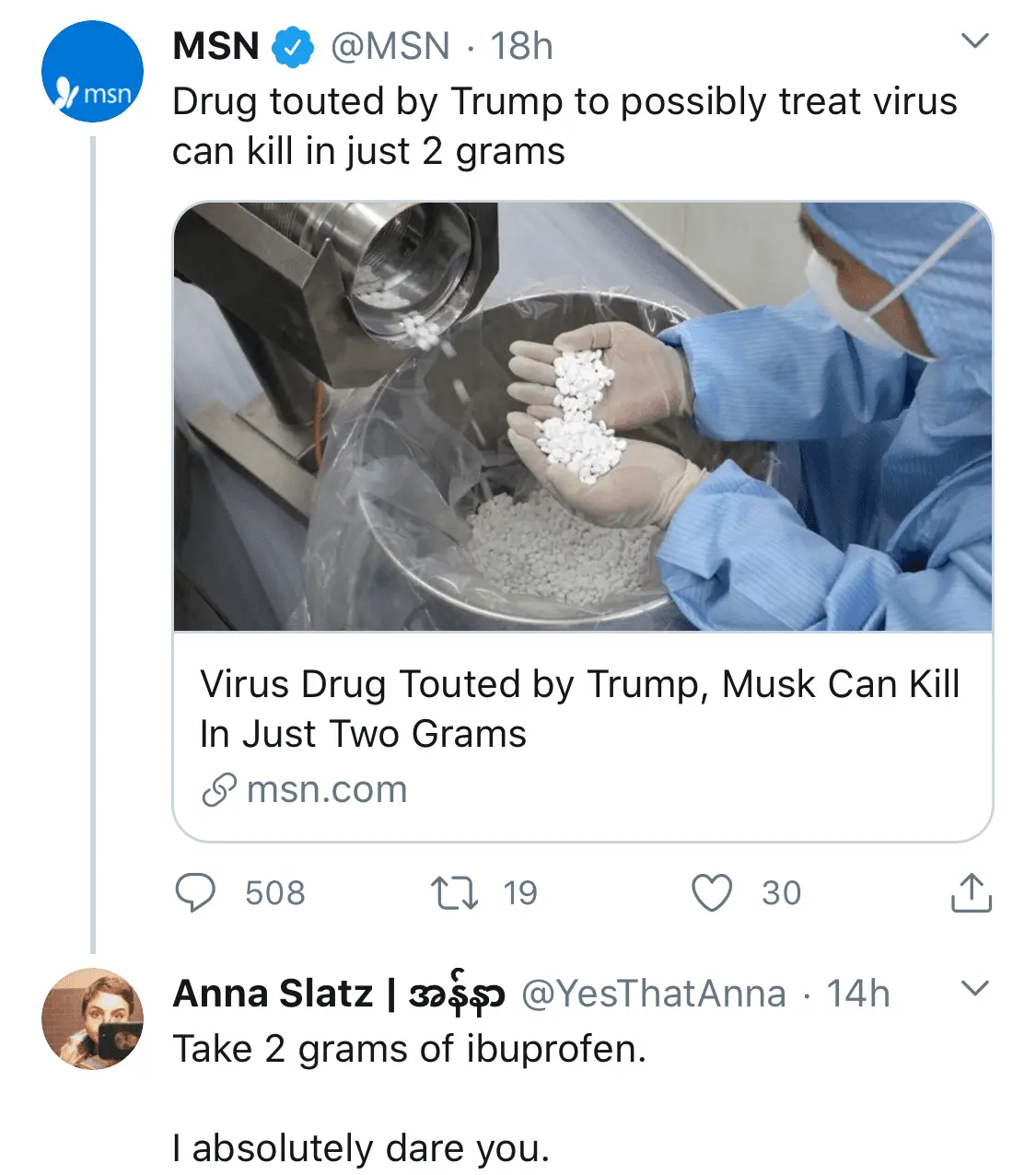This screenshot has width=1036, height=1175.
Task: Open @MSN handle profile
Action: pyautogui.click(x=390, y=46)
